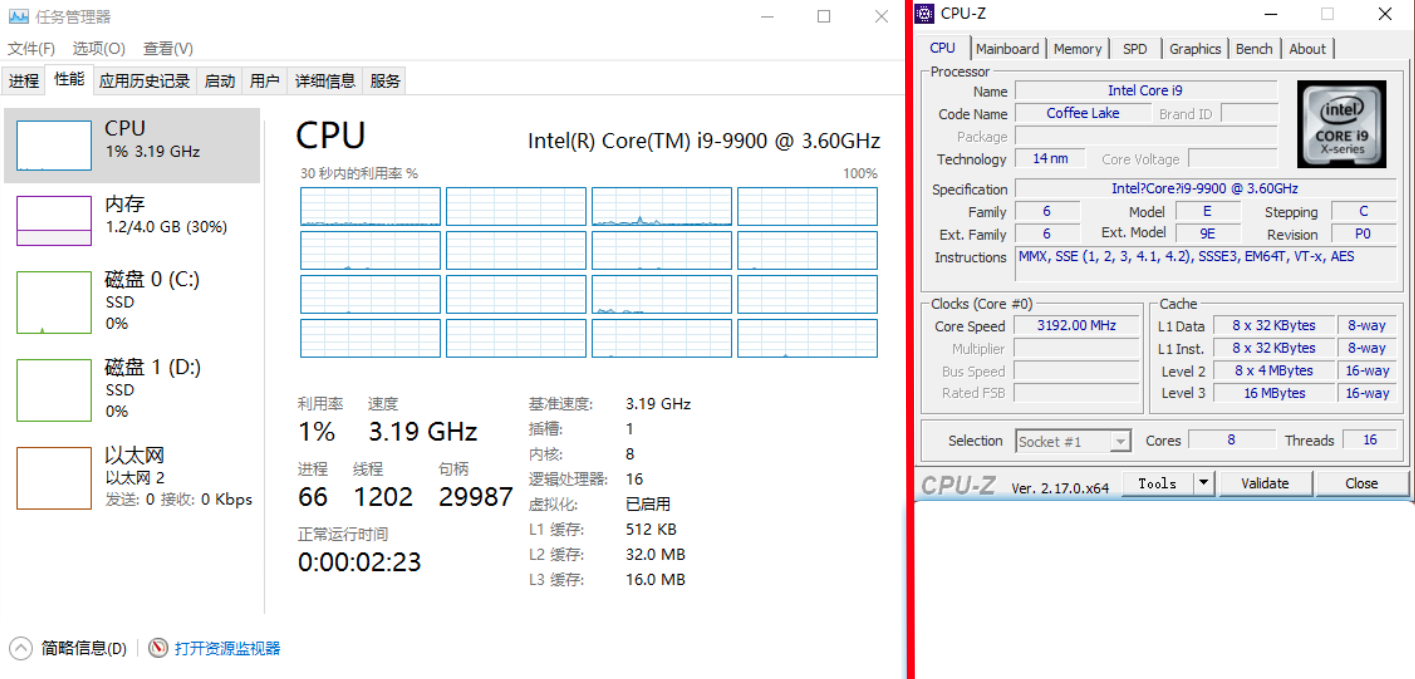Viewport: 1415px width, 679px height.
Task: Switch to the 进程 tab
Action: point(24,81)
